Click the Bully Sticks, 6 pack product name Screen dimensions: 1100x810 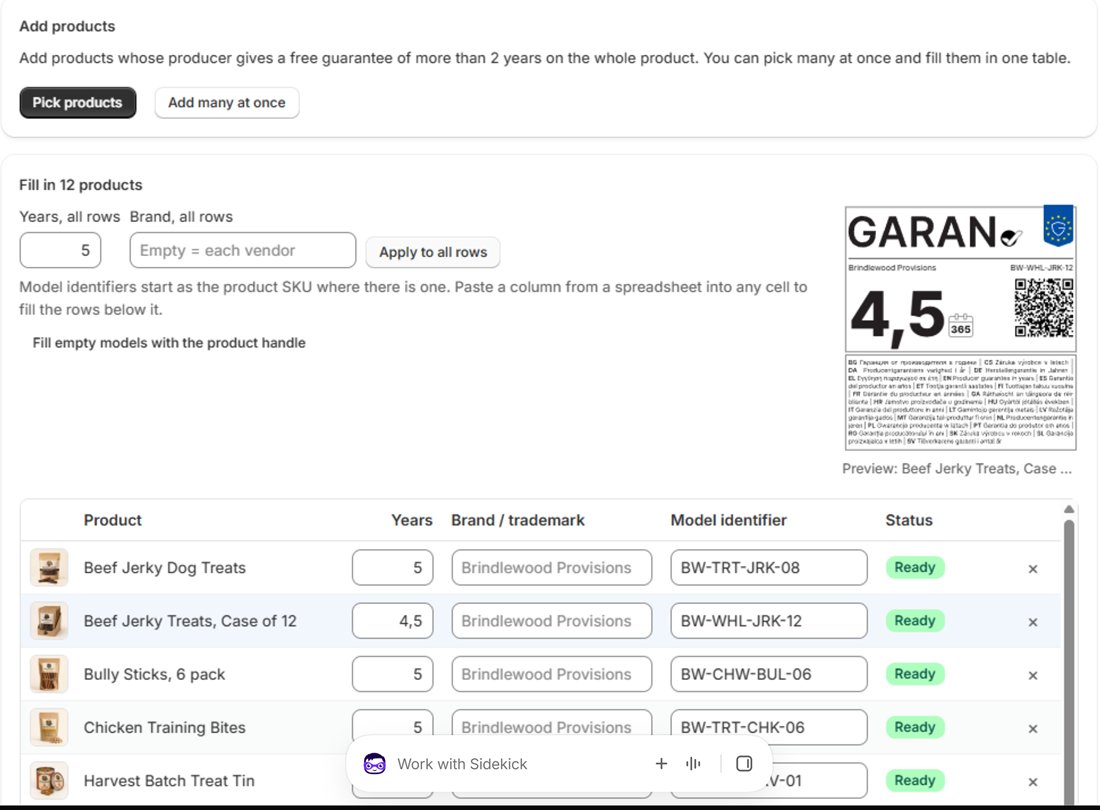coord(154,675)
